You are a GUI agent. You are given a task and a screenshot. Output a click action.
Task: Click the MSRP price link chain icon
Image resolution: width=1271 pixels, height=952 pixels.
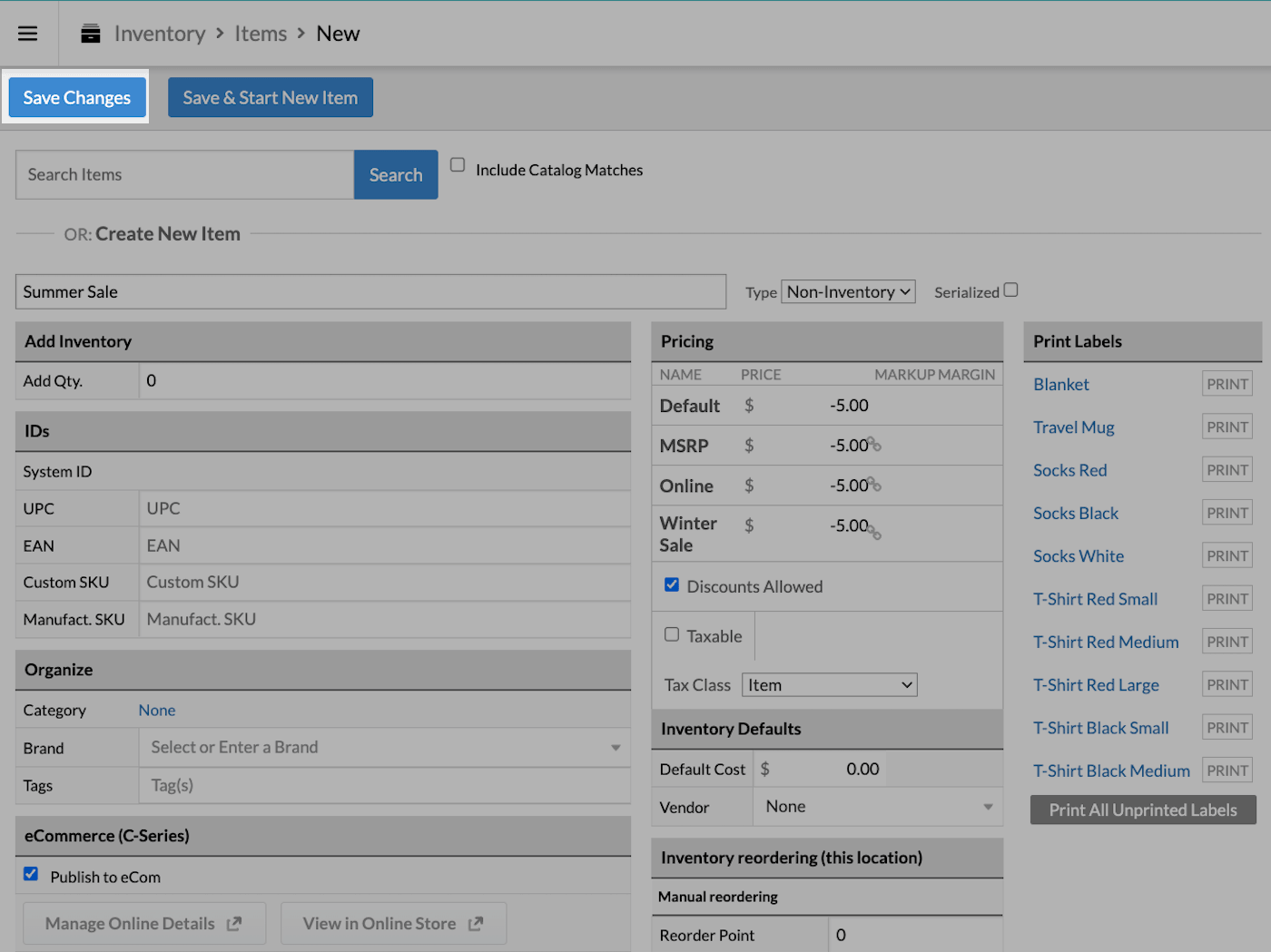pos(874,444)
